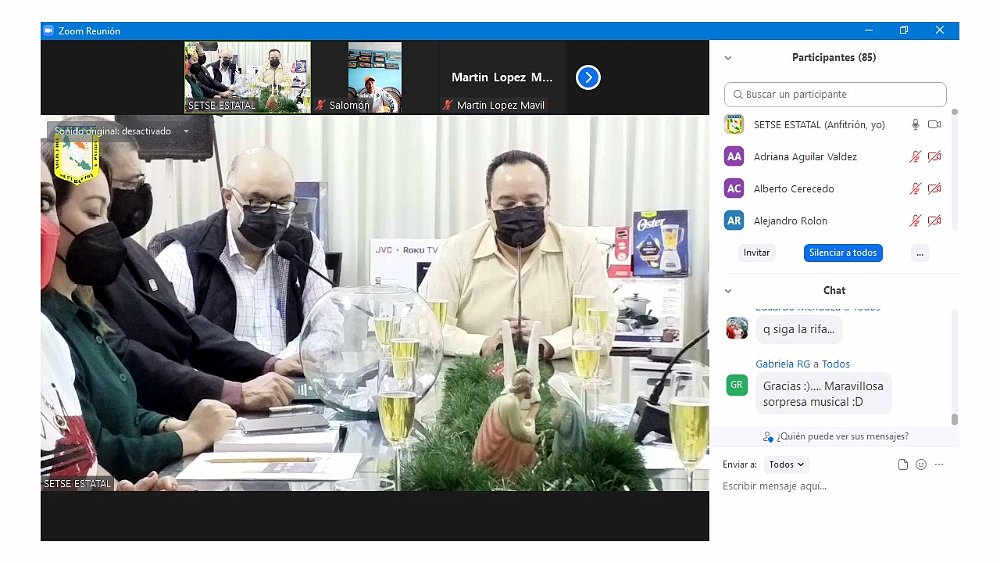Click the participants panel more options button
This screenshot has height=563, width=1000.
(920, 253)
